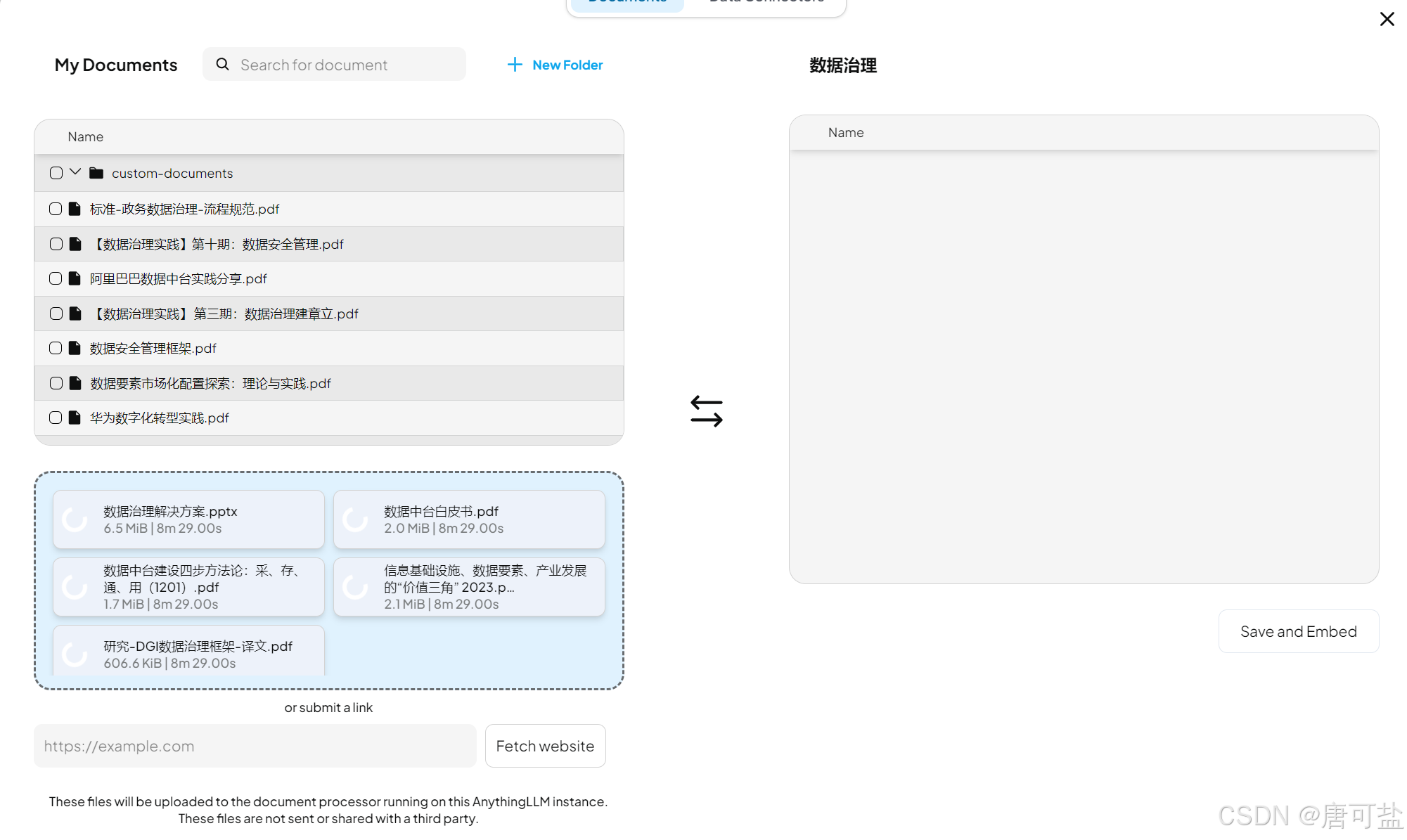Click loading spinner on 数据治理解决方案.pptx
The image size is (1407, 840).
point(75,519)
